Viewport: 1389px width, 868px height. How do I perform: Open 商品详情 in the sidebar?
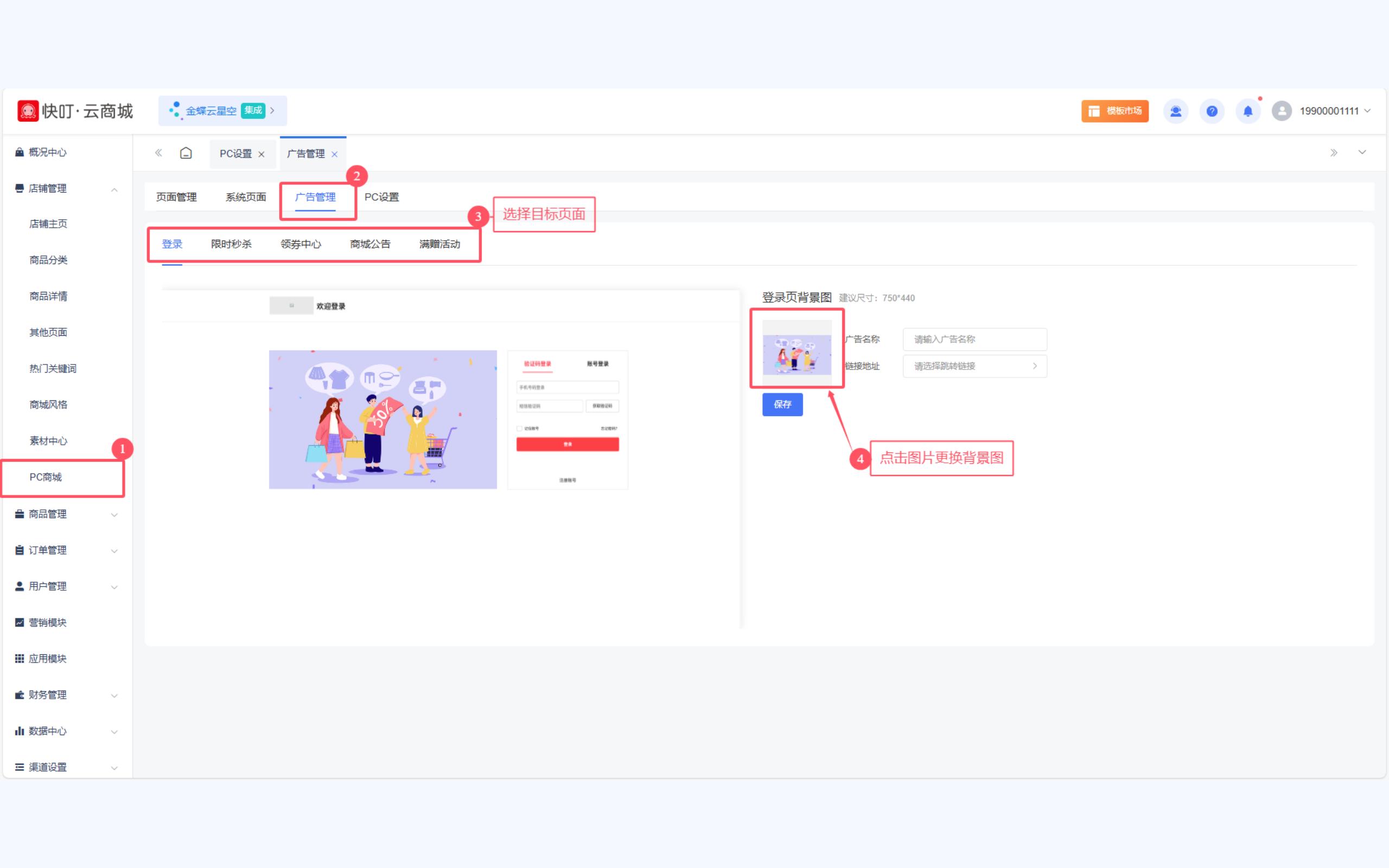tap(48, 296)
